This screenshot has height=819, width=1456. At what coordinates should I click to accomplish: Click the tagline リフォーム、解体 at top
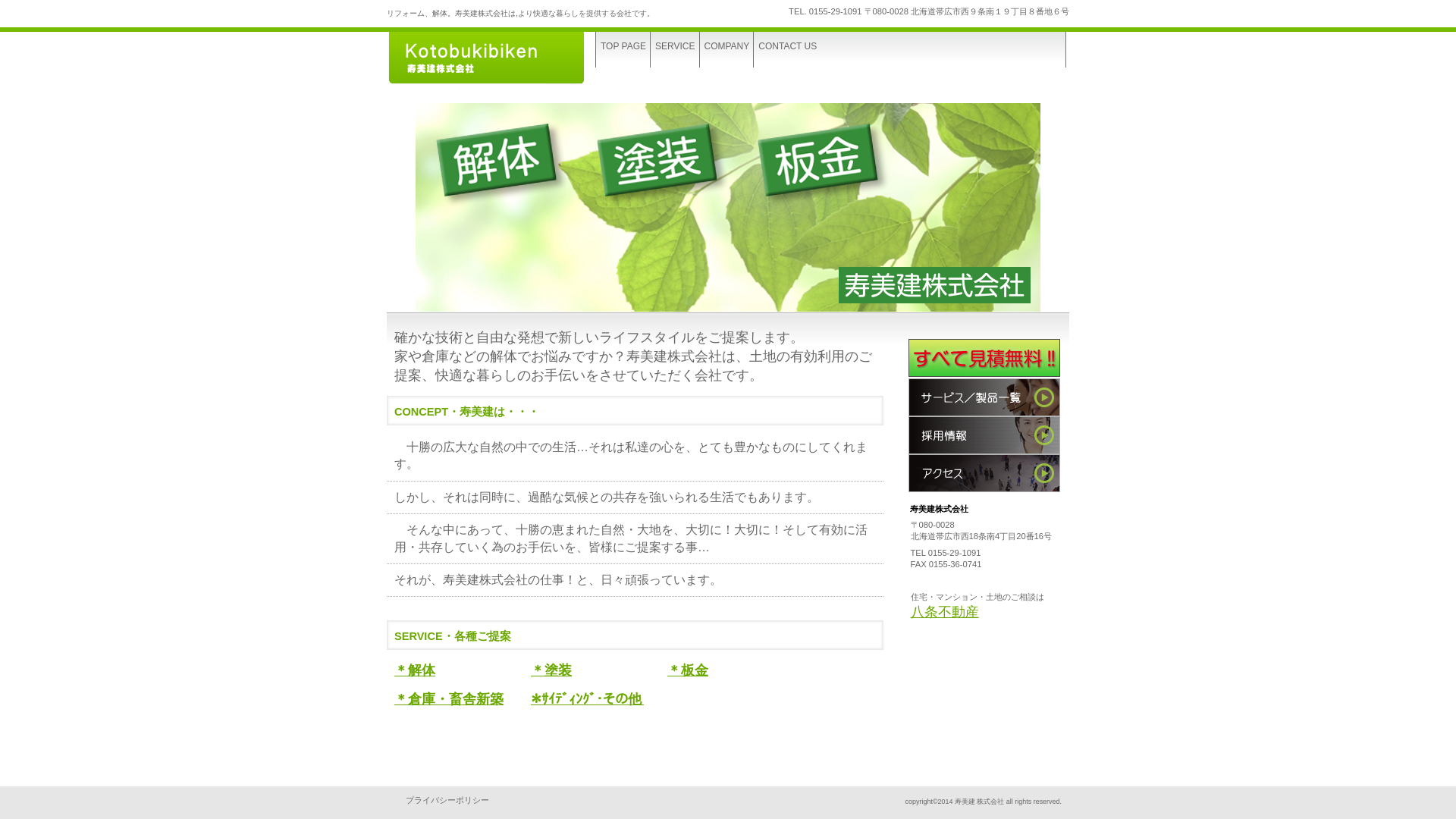pos(520,14)
